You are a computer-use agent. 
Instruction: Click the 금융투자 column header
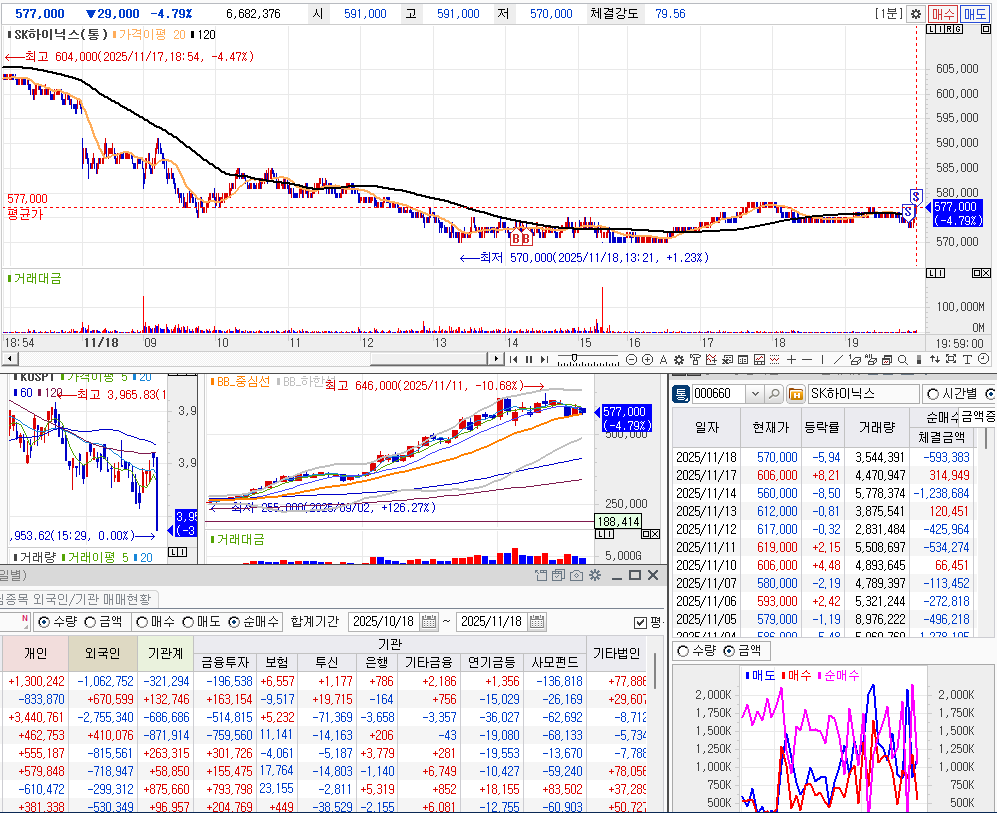click(x=225, y=662)
